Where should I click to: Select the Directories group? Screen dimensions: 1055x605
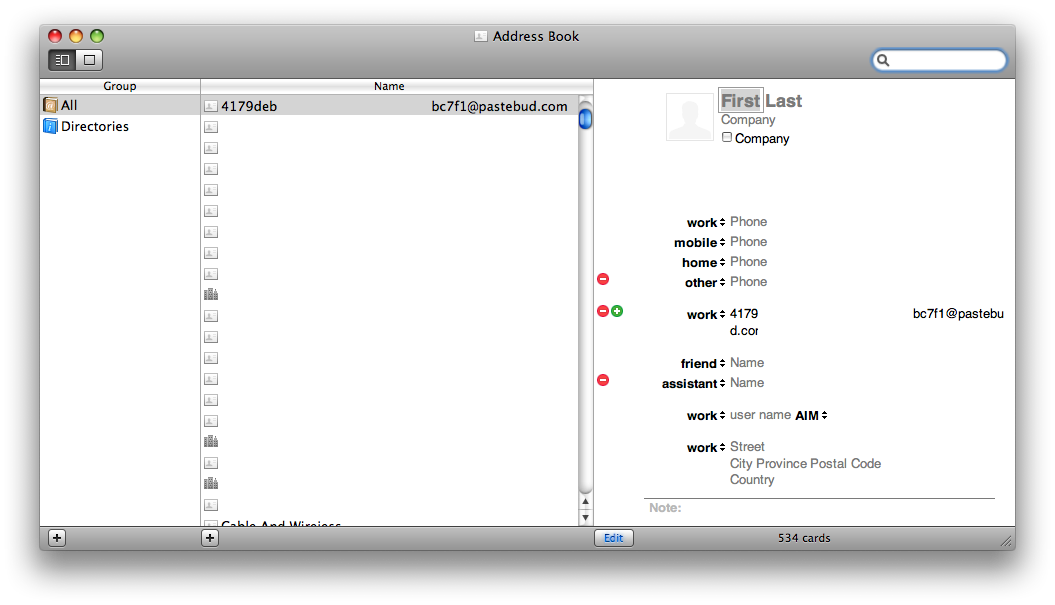point(120,126)
